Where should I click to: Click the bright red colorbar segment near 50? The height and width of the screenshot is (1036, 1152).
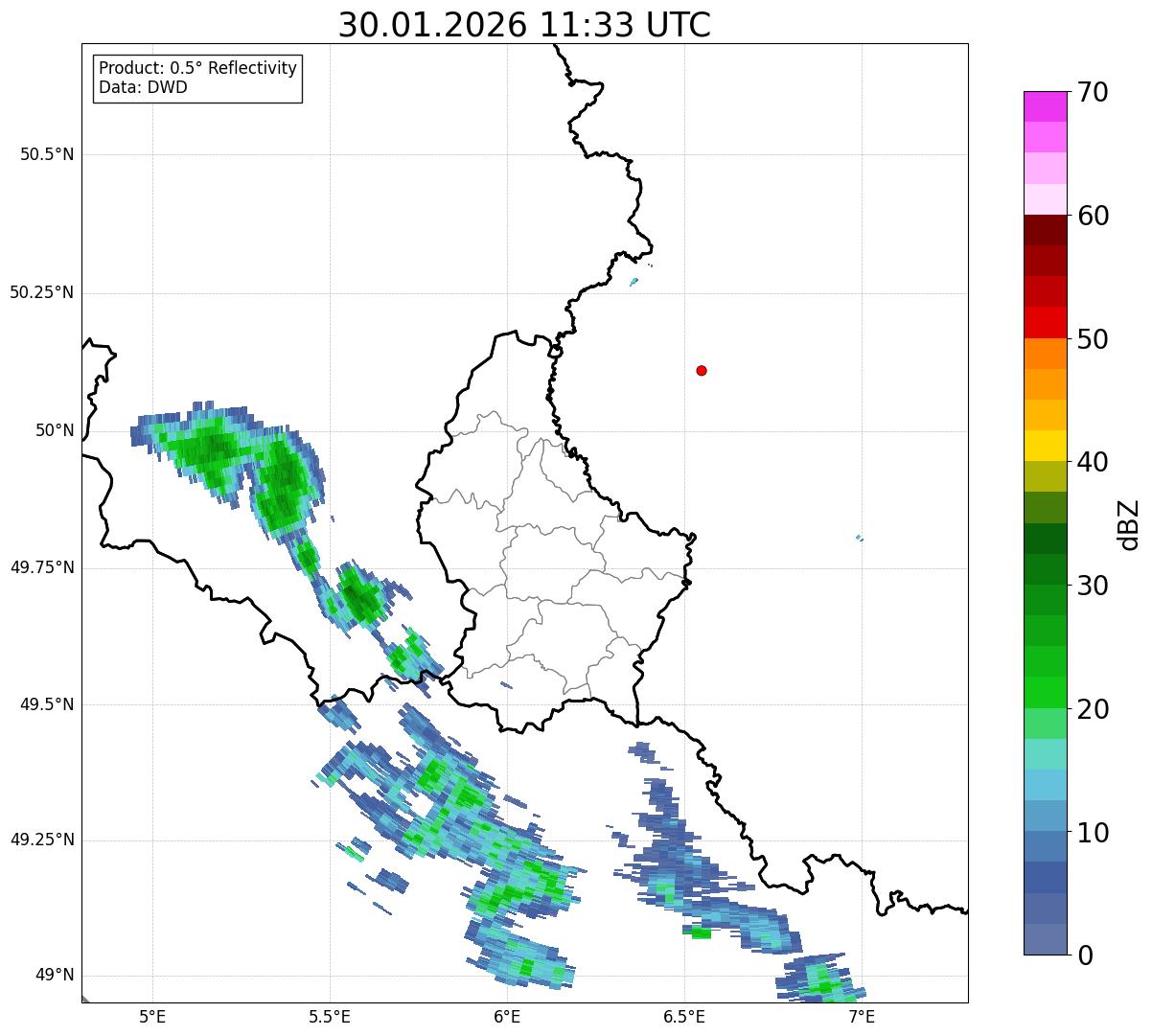1045,323
